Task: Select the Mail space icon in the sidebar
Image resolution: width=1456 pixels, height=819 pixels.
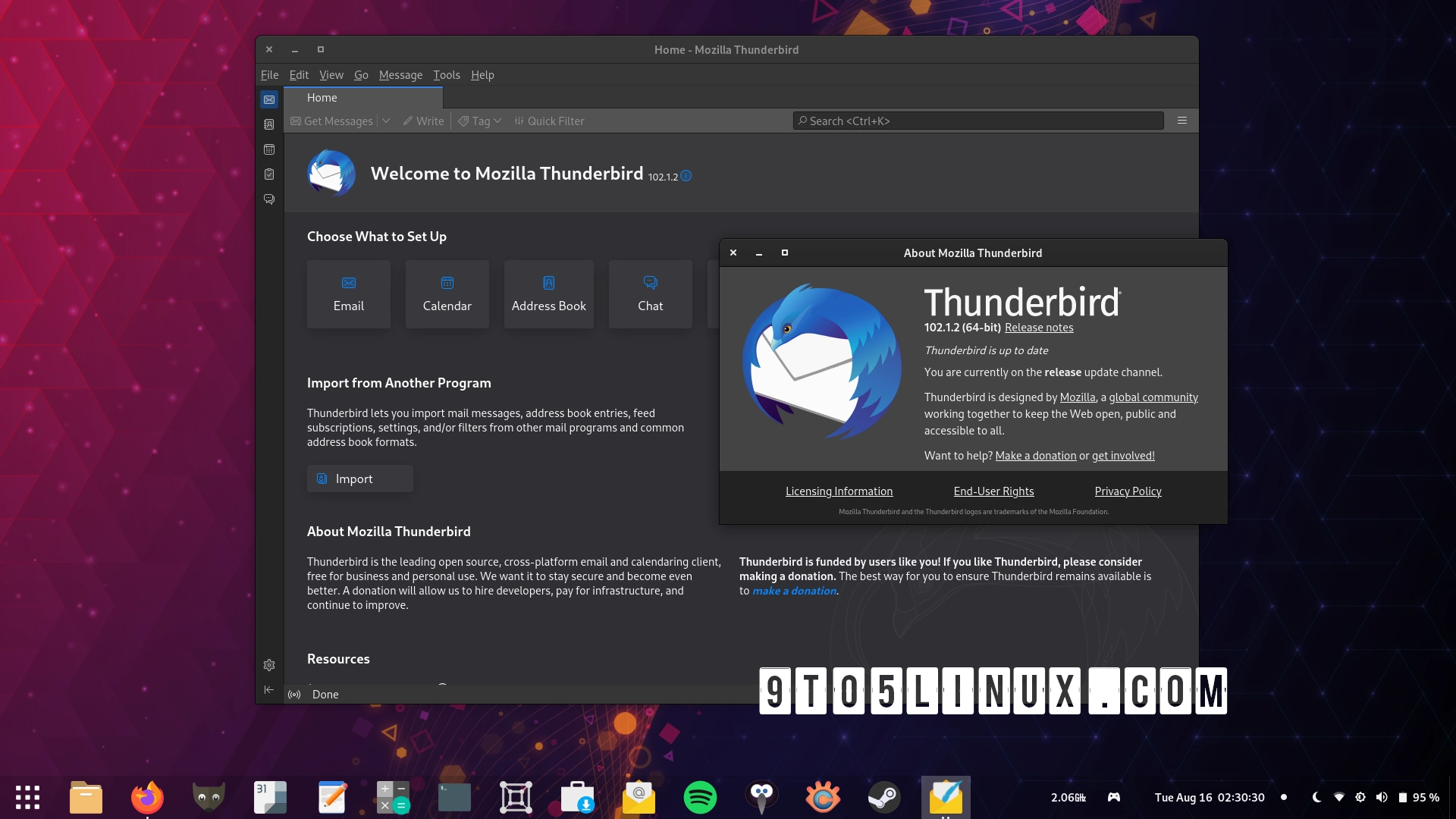Action: [x=269, y=99]
